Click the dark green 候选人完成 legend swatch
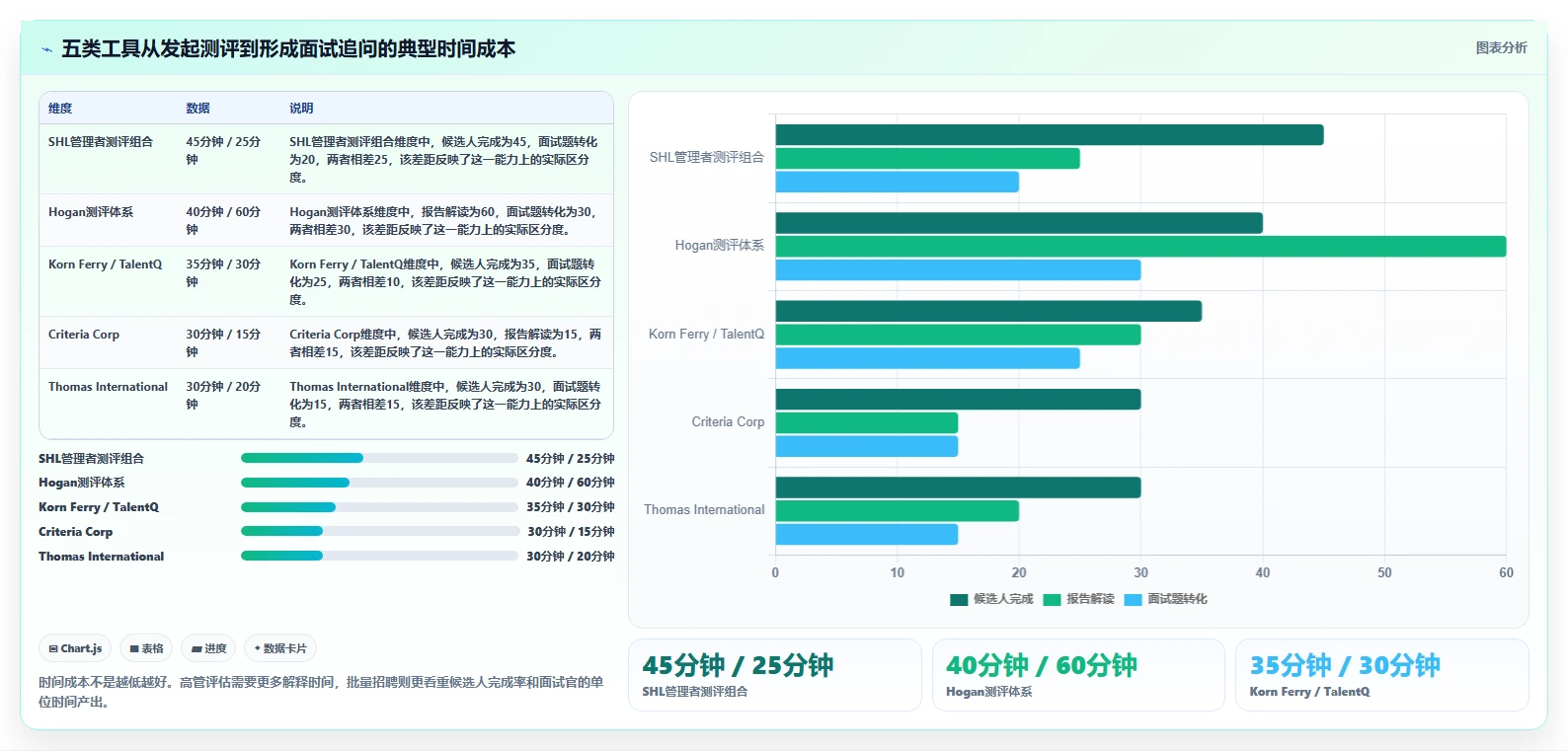The width and height of the screenshot is (1568, 751). pos(959,599)
